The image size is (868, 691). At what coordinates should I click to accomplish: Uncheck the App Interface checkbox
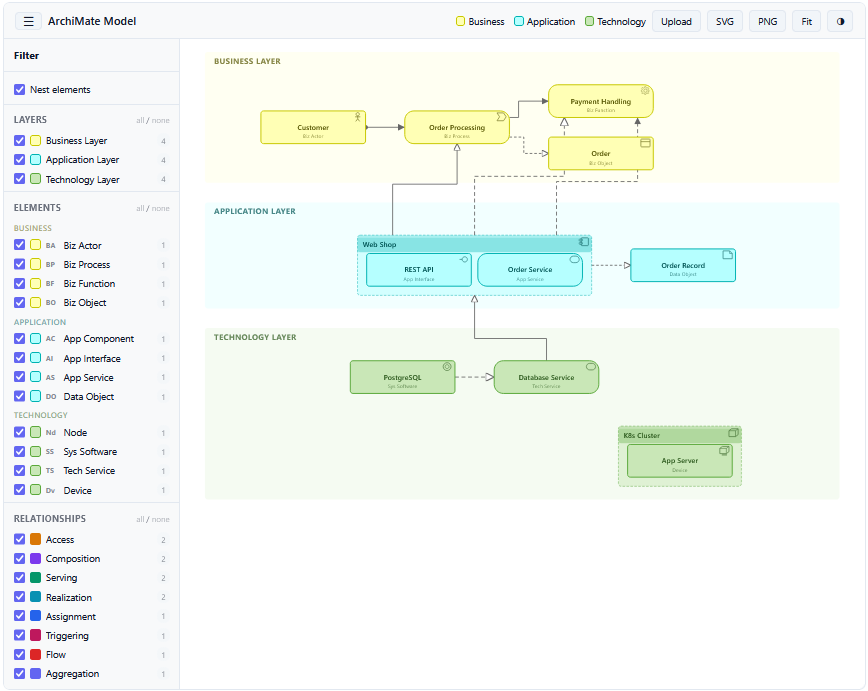tap(19, 358)
